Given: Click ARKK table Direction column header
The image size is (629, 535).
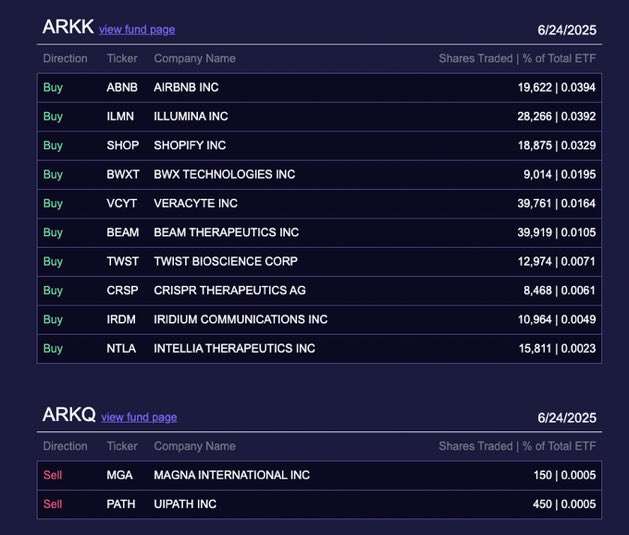Looking at the screenshot, I should click(x=65, y=59).
